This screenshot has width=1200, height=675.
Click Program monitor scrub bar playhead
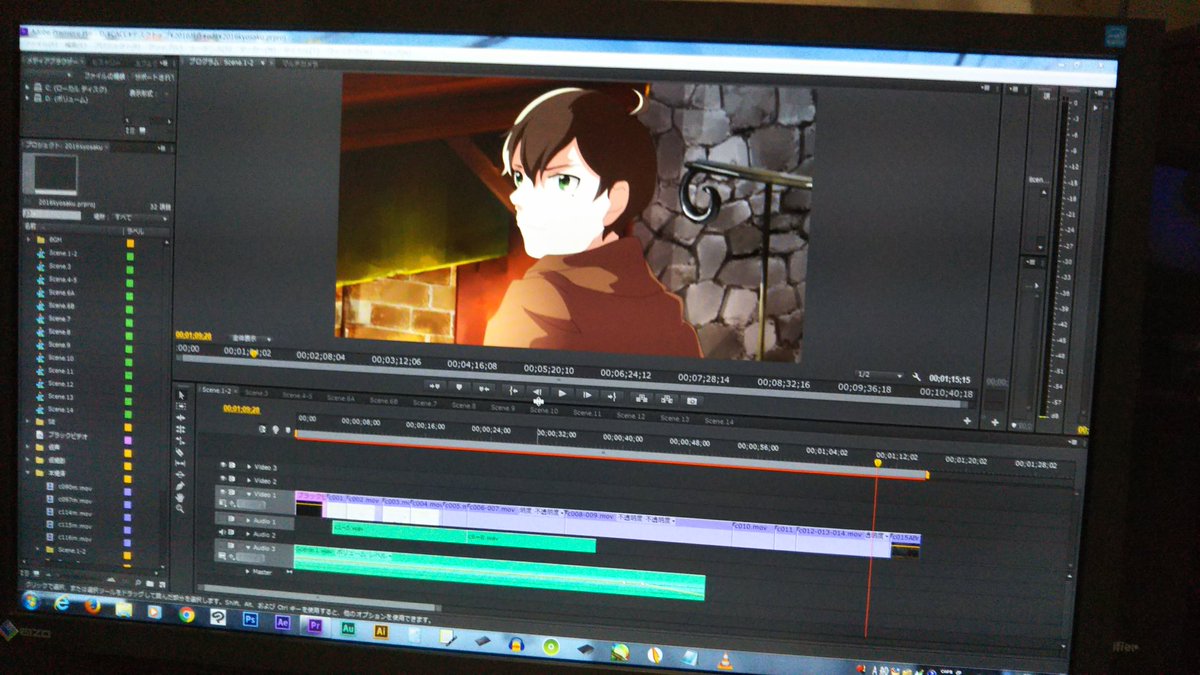pos(253,352)
